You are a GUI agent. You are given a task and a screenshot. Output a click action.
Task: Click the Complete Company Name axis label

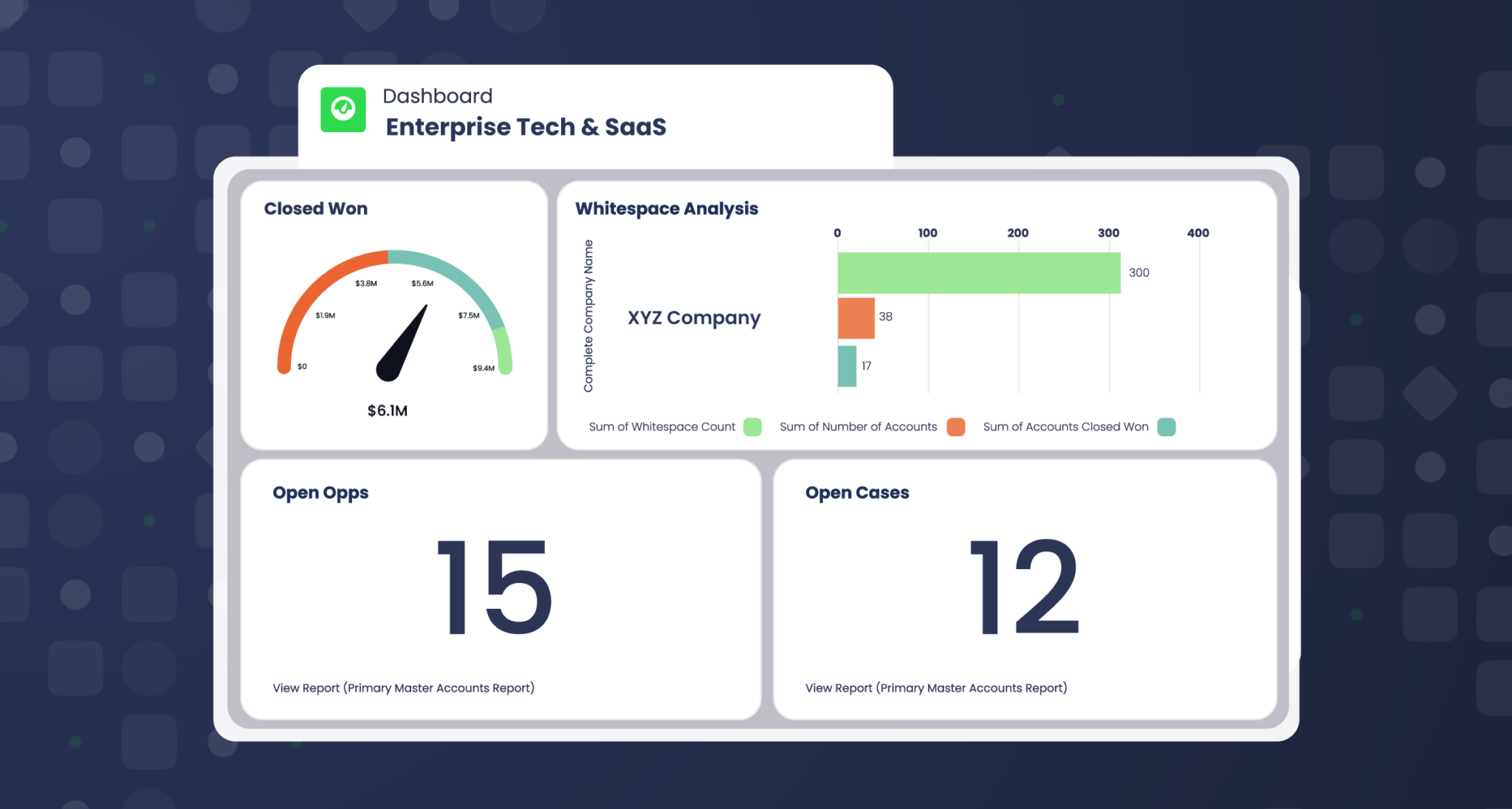[x=588, y=316]
